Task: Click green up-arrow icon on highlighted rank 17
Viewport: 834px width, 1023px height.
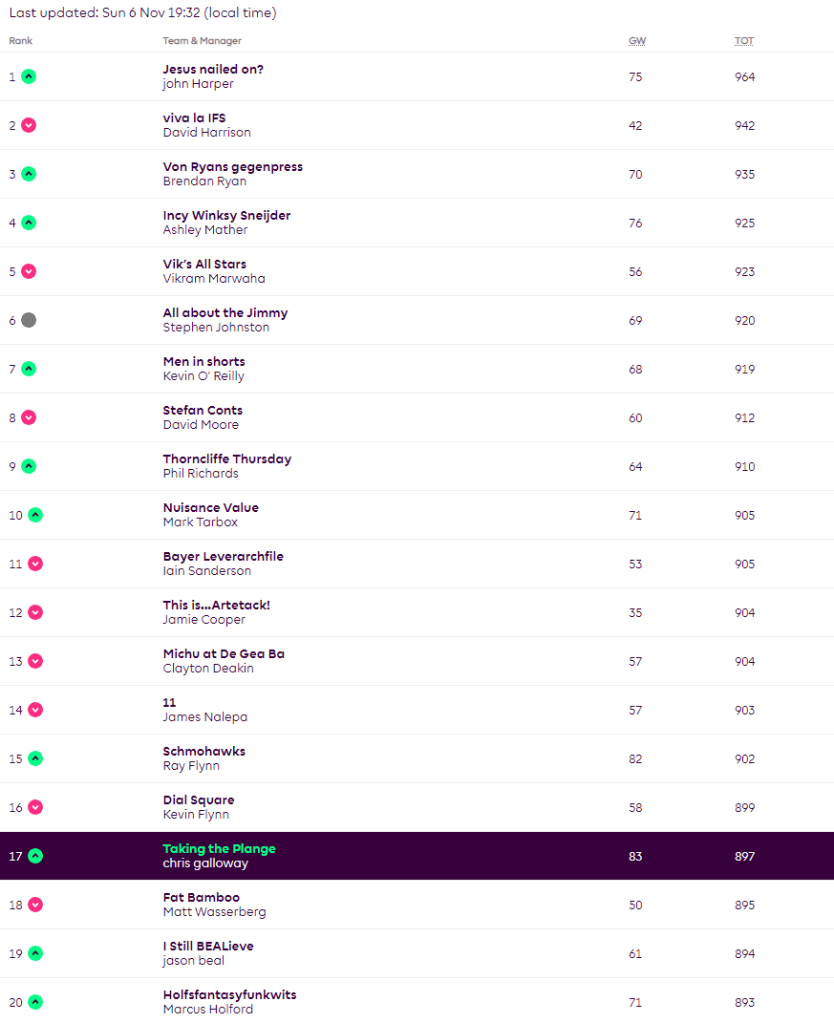Action: [35, 856]
